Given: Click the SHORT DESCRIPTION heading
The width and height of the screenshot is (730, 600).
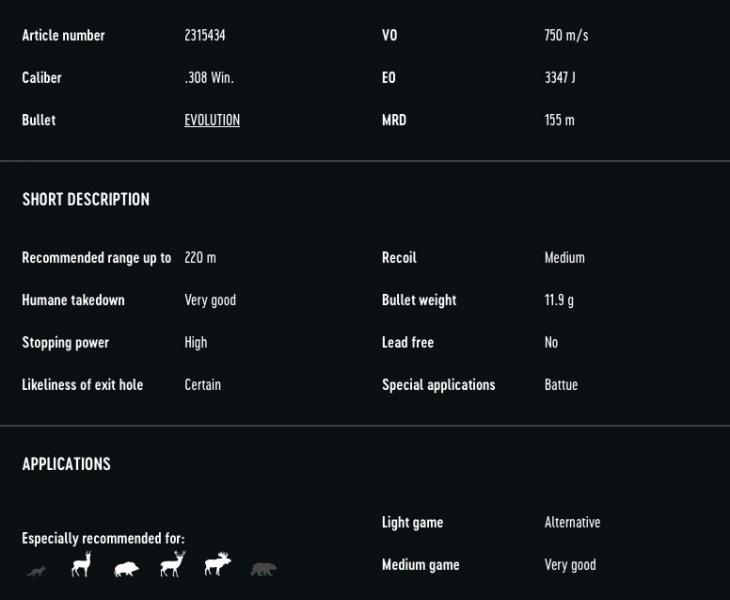Looking at the screenshot, I should 86,199.
